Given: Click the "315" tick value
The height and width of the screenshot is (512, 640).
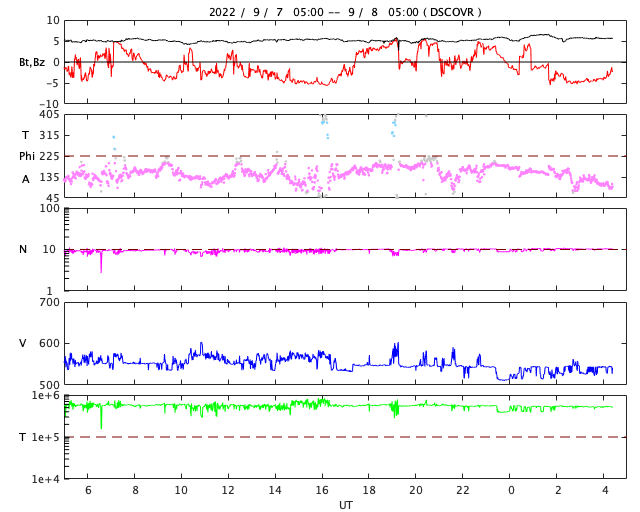Looking at the screenshot, I should pos(49,135).
